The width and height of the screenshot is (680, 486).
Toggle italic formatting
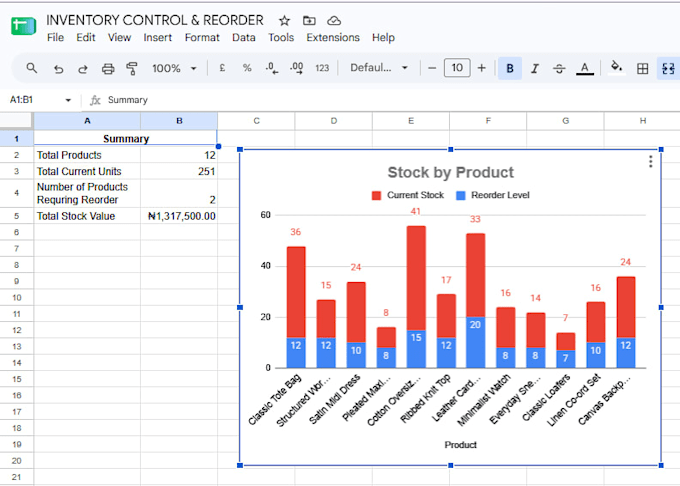tap(535, 68)
